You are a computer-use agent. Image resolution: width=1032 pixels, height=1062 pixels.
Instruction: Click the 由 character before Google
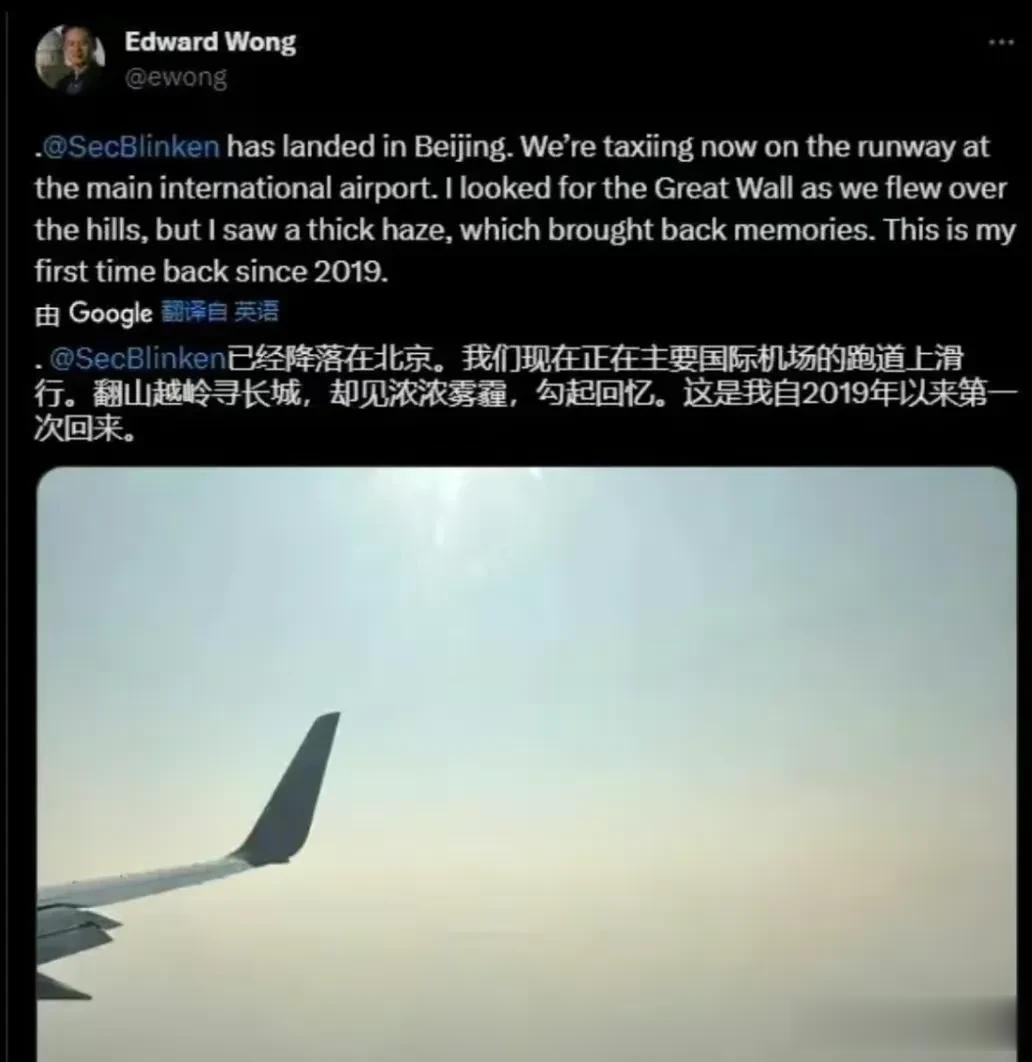[x=47, y=315]
